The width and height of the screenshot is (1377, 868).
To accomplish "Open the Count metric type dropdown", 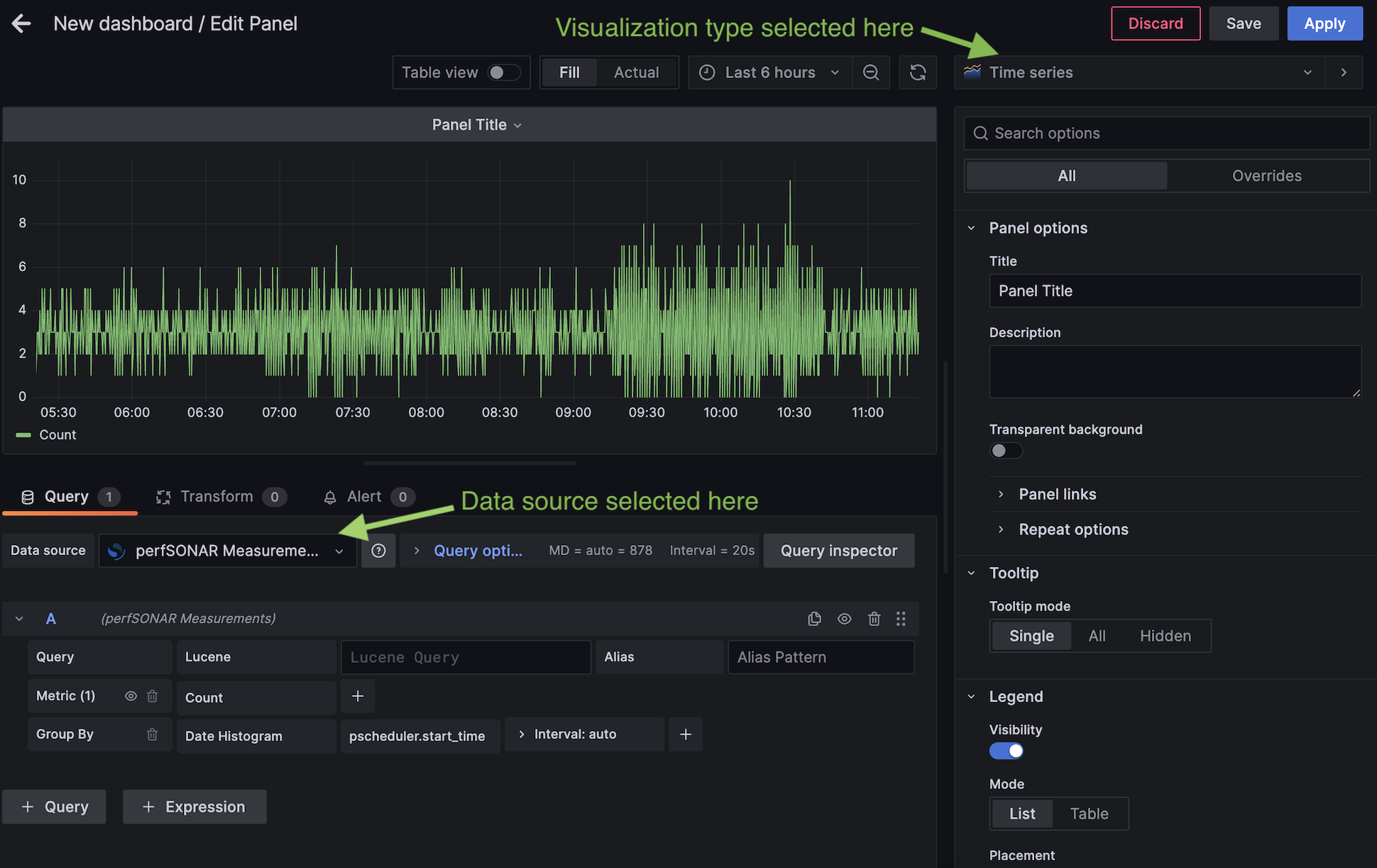I will click(256, 698).
